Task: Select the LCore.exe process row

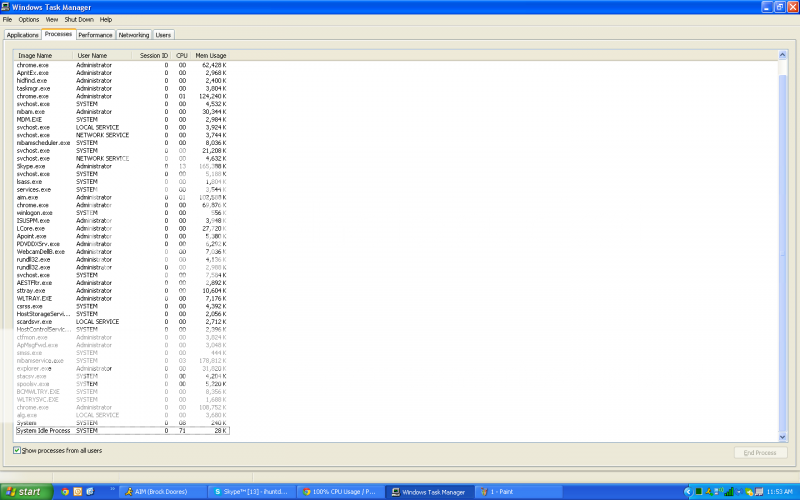Action: pyautogui.click(x=122, y=229)
